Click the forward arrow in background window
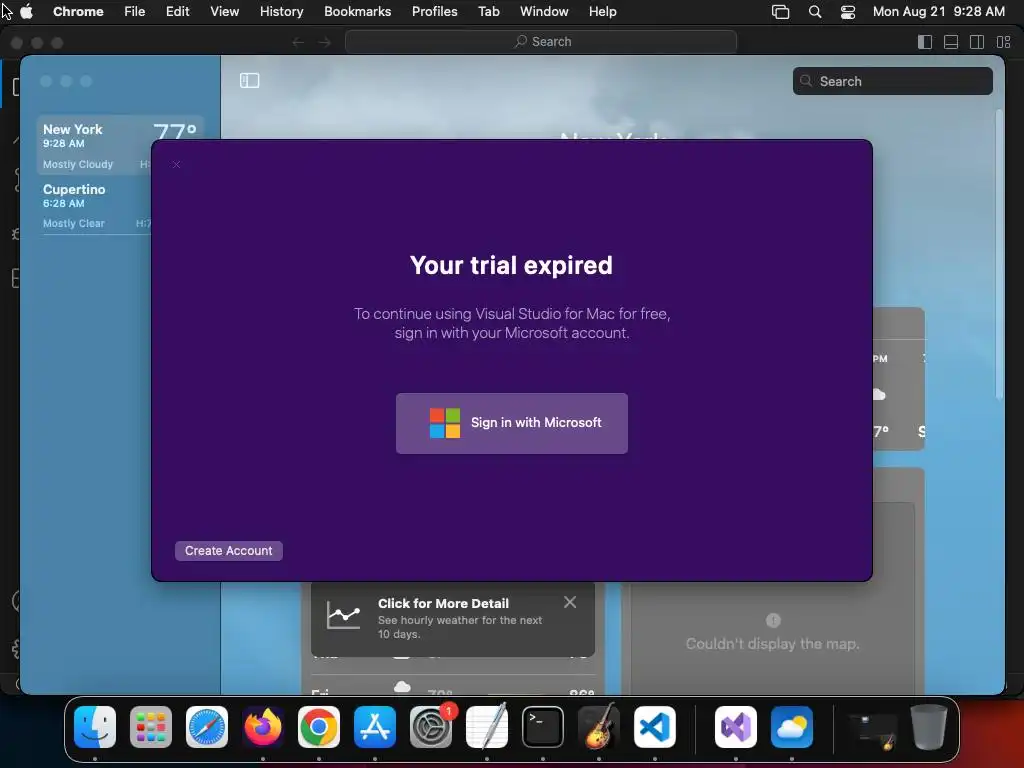This screenshot has height=768, width=1024. point(325,42)
